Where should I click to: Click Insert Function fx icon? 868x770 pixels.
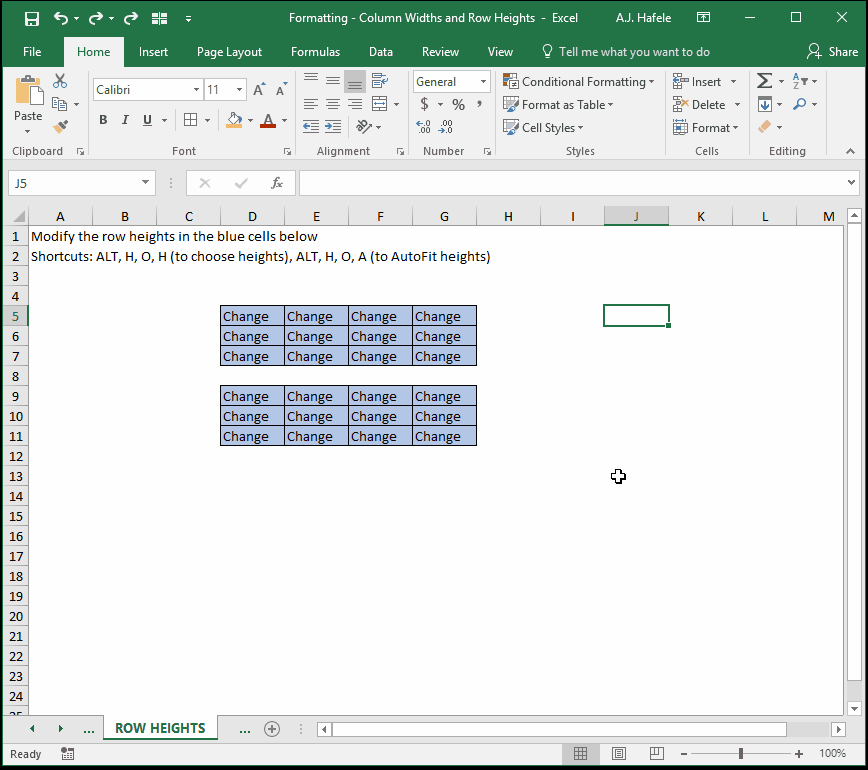click(x=277, y=183)
